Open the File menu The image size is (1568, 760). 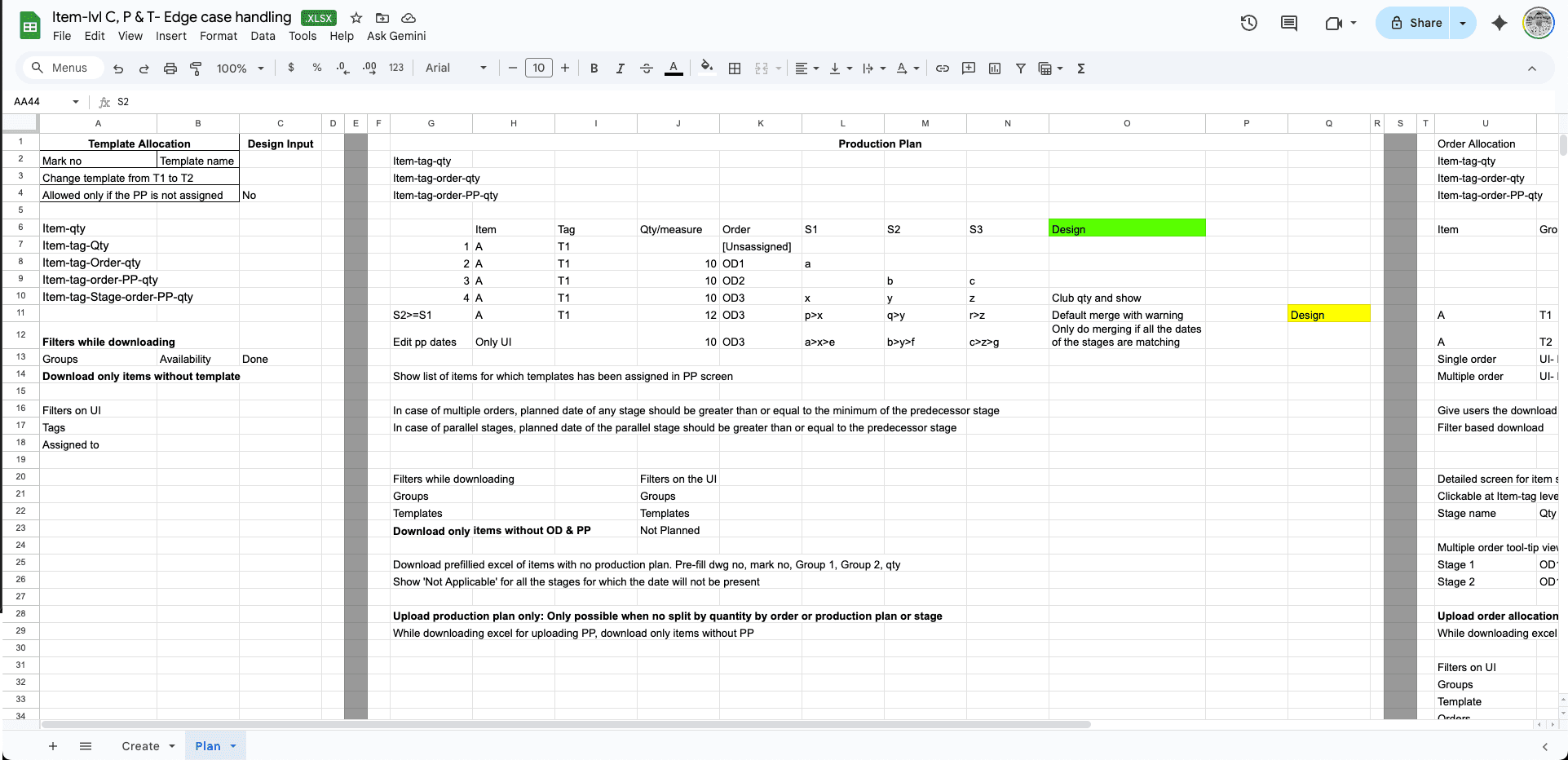coord(62,36)
